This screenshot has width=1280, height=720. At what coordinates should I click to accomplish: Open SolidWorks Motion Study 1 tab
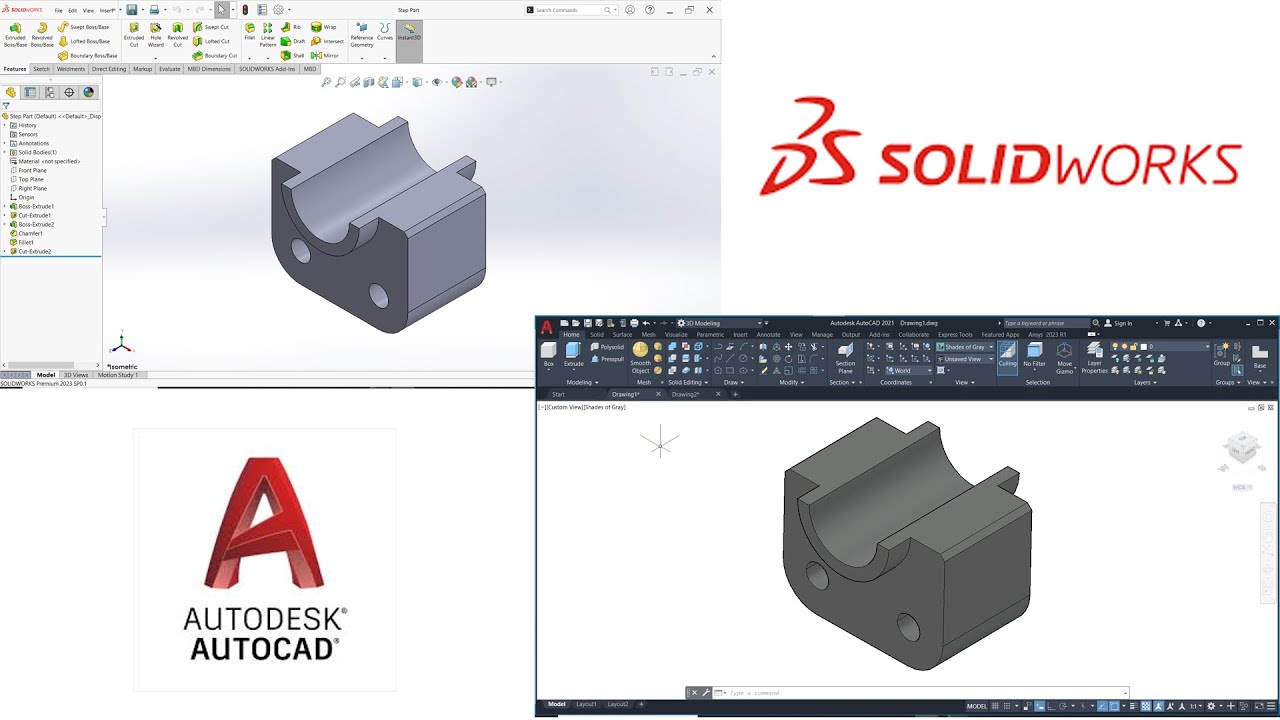coord(118,375)
